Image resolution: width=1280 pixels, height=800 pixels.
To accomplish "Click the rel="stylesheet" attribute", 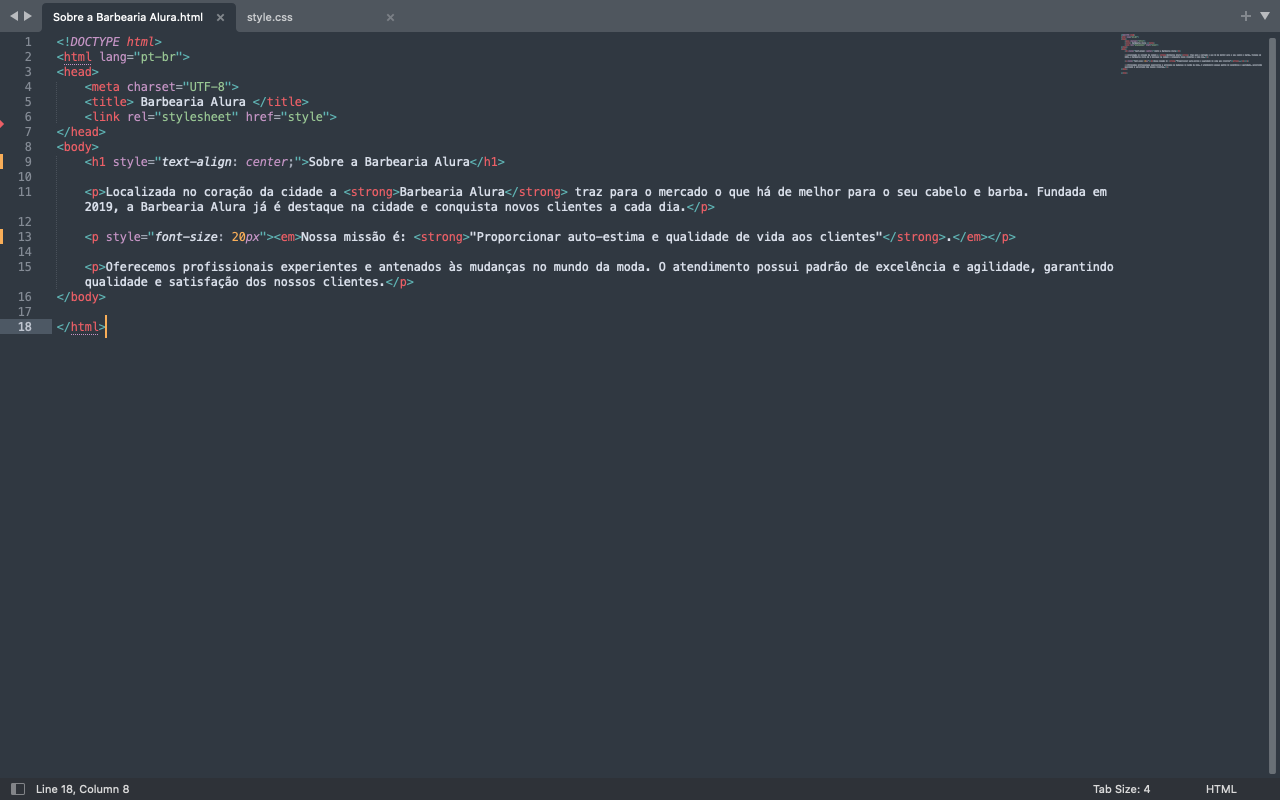I will click(x=183, y=117).
